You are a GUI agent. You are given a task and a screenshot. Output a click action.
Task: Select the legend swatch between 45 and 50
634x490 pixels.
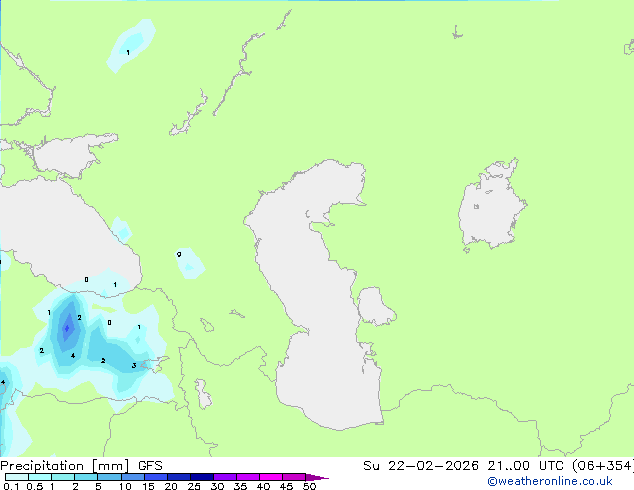[294, 477]
